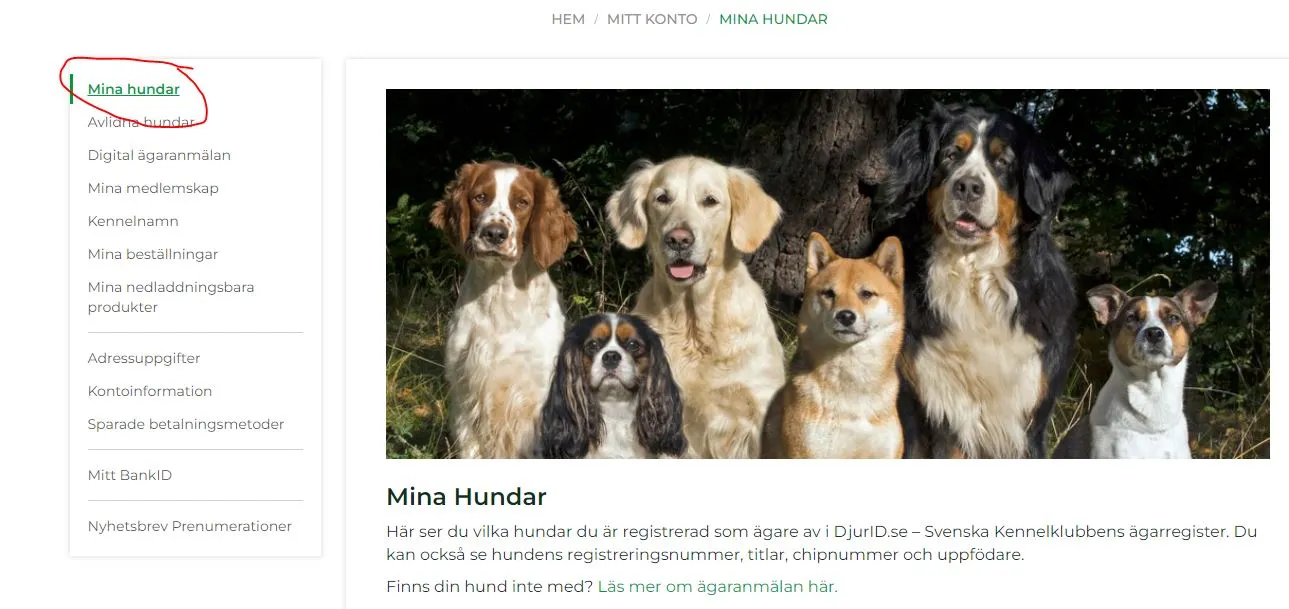Screen dimensions: 1289x609
Task: Click the MINA HUNDAR breadcrumb
Action: pyautogui.click(x=773, y=19)
